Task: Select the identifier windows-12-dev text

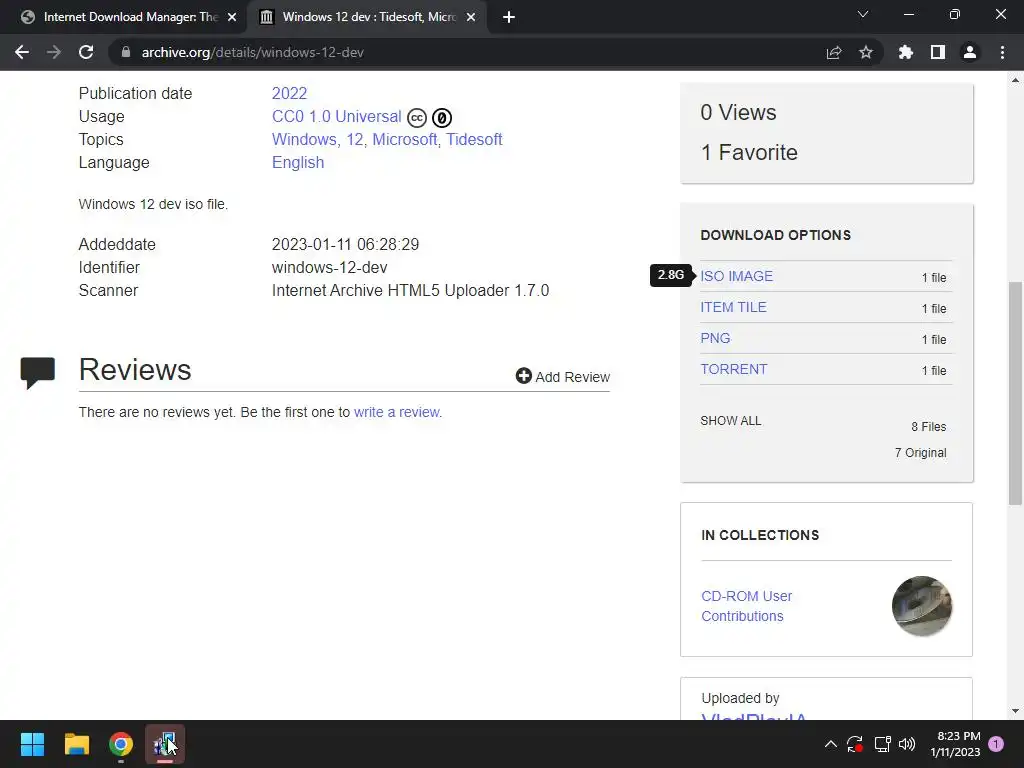Action: click(329, 268)
